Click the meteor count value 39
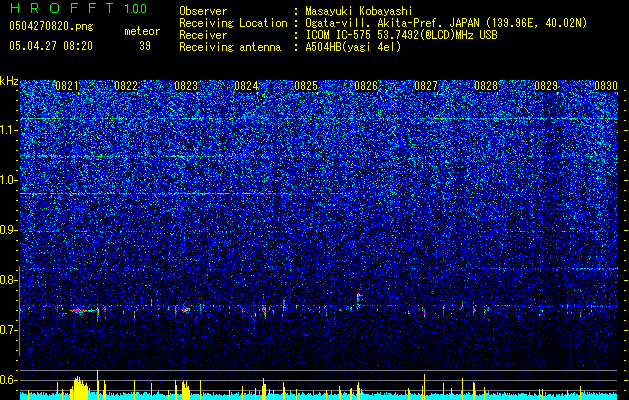The image size is (629, 400). [x=145, y=46]
